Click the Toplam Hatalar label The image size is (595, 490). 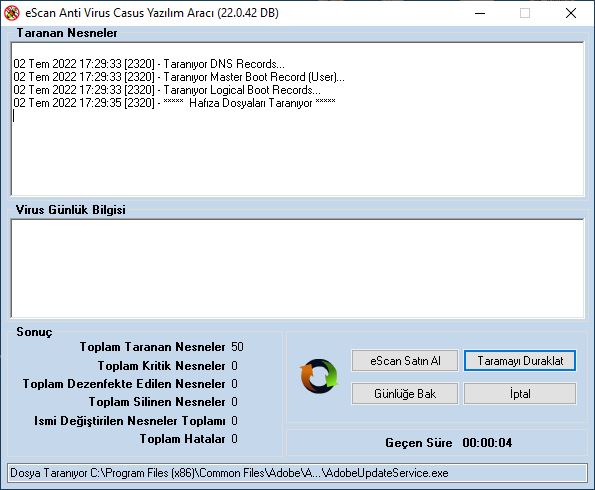coord(183,439)
